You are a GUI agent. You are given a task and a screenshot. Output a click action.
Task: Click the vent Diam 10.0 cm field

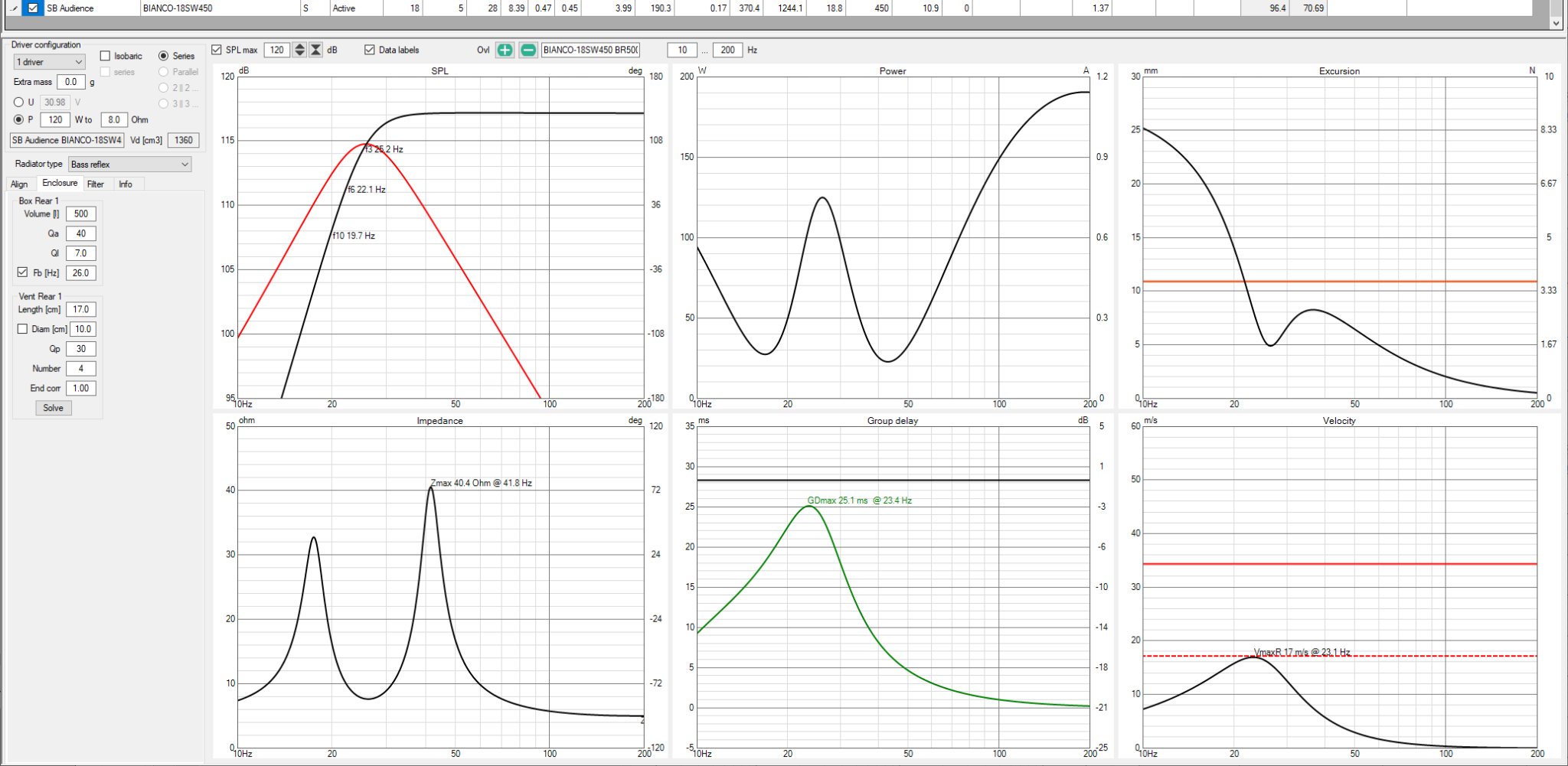83,329
